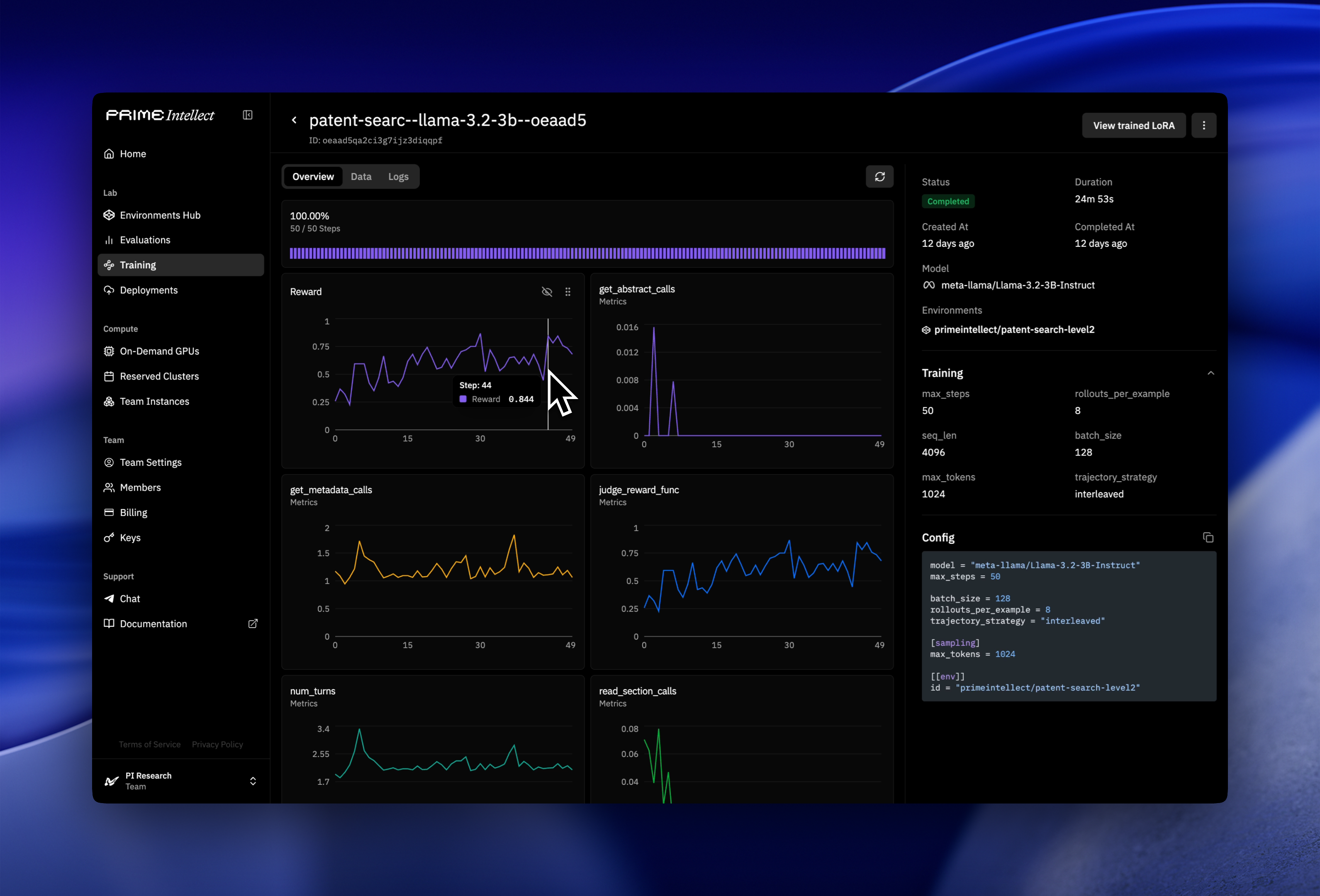The height and width of the screenshot is (896, 1320).
Task: Open the three-dot options menu
Action: pyautogui.click(x=1204, y=126)
